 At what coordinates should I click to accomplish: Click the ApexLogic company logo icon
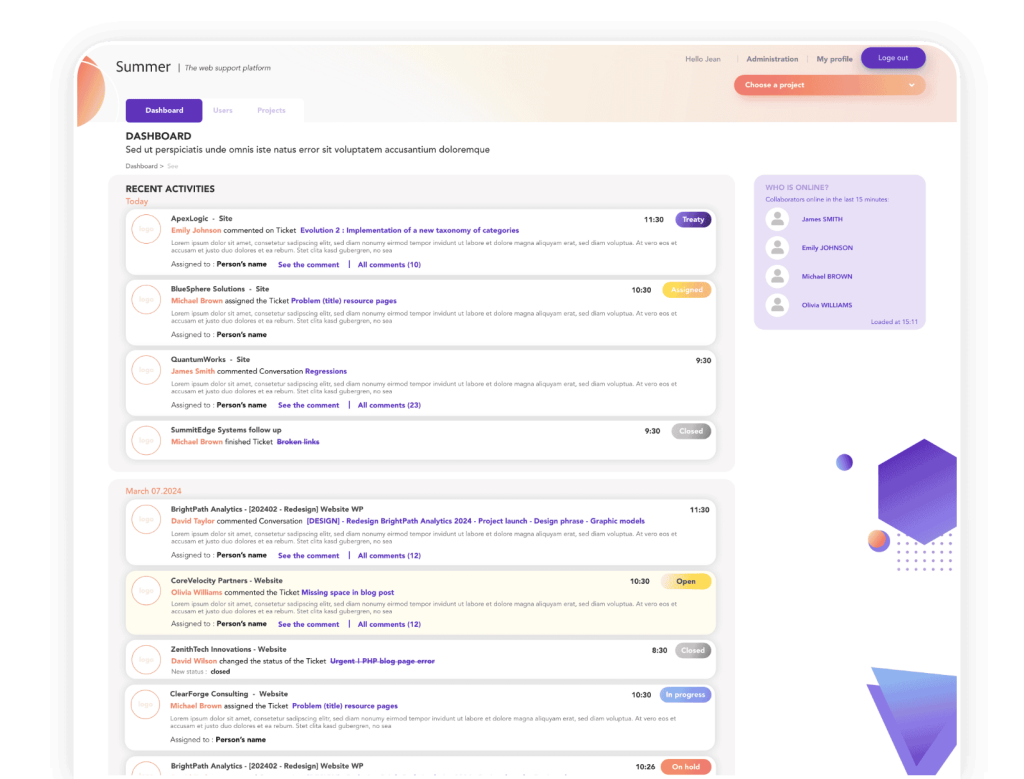click(x=146, y=229)
